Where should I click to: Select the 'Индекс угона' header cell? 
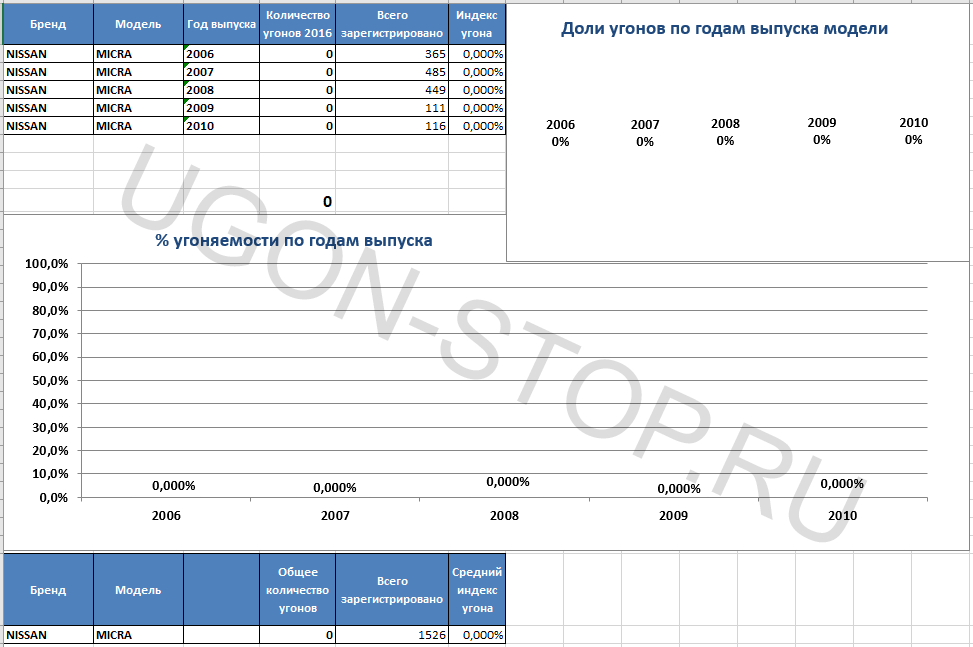click(477, 24)
